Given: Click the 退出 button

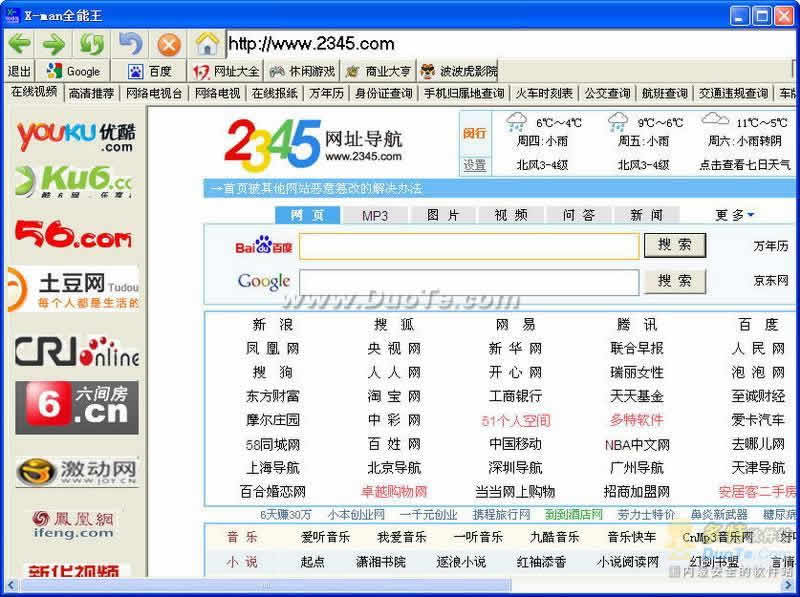Looking at the screenshot, I should point(20,71).
